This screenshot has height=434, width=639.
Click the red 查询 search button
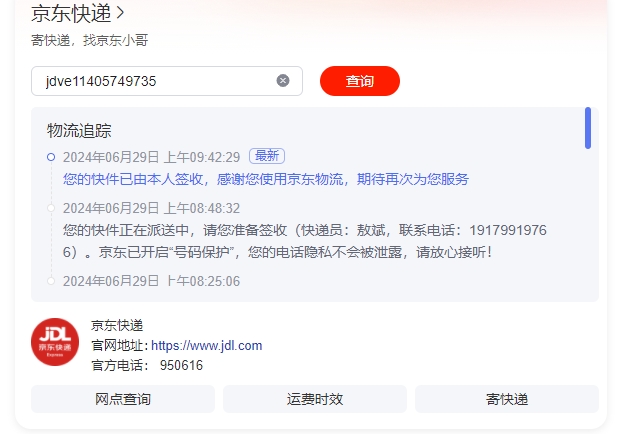[x=360, y=81]
